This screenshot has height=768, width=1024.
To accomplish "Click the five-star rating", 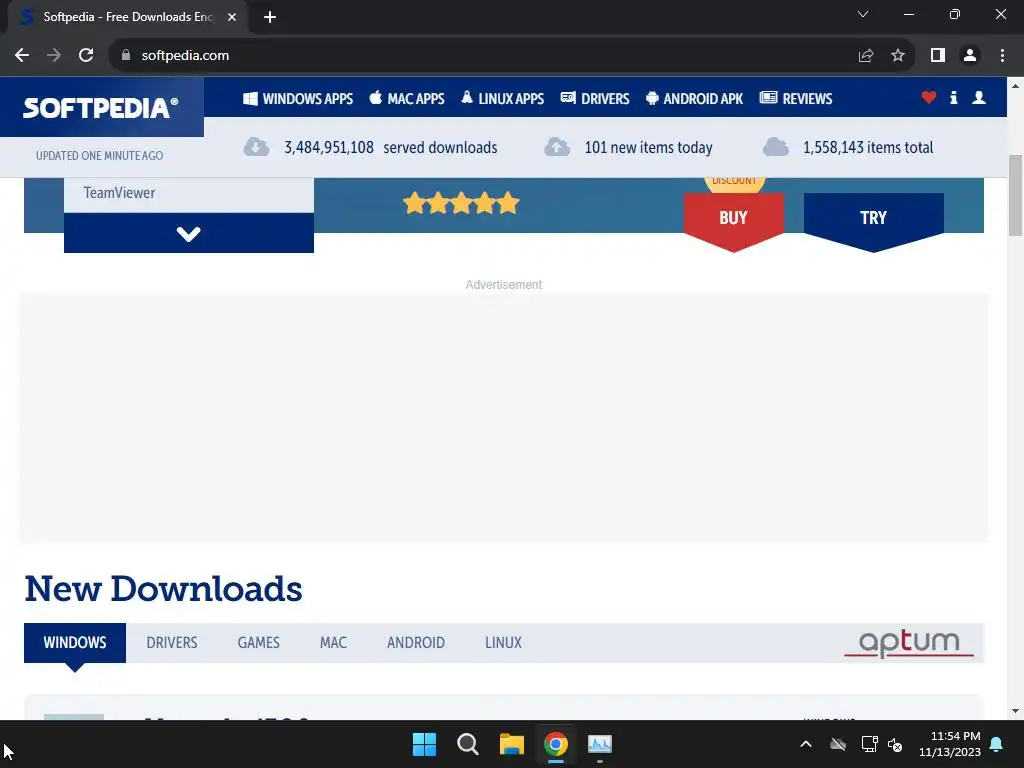I will tap(461, 204).
